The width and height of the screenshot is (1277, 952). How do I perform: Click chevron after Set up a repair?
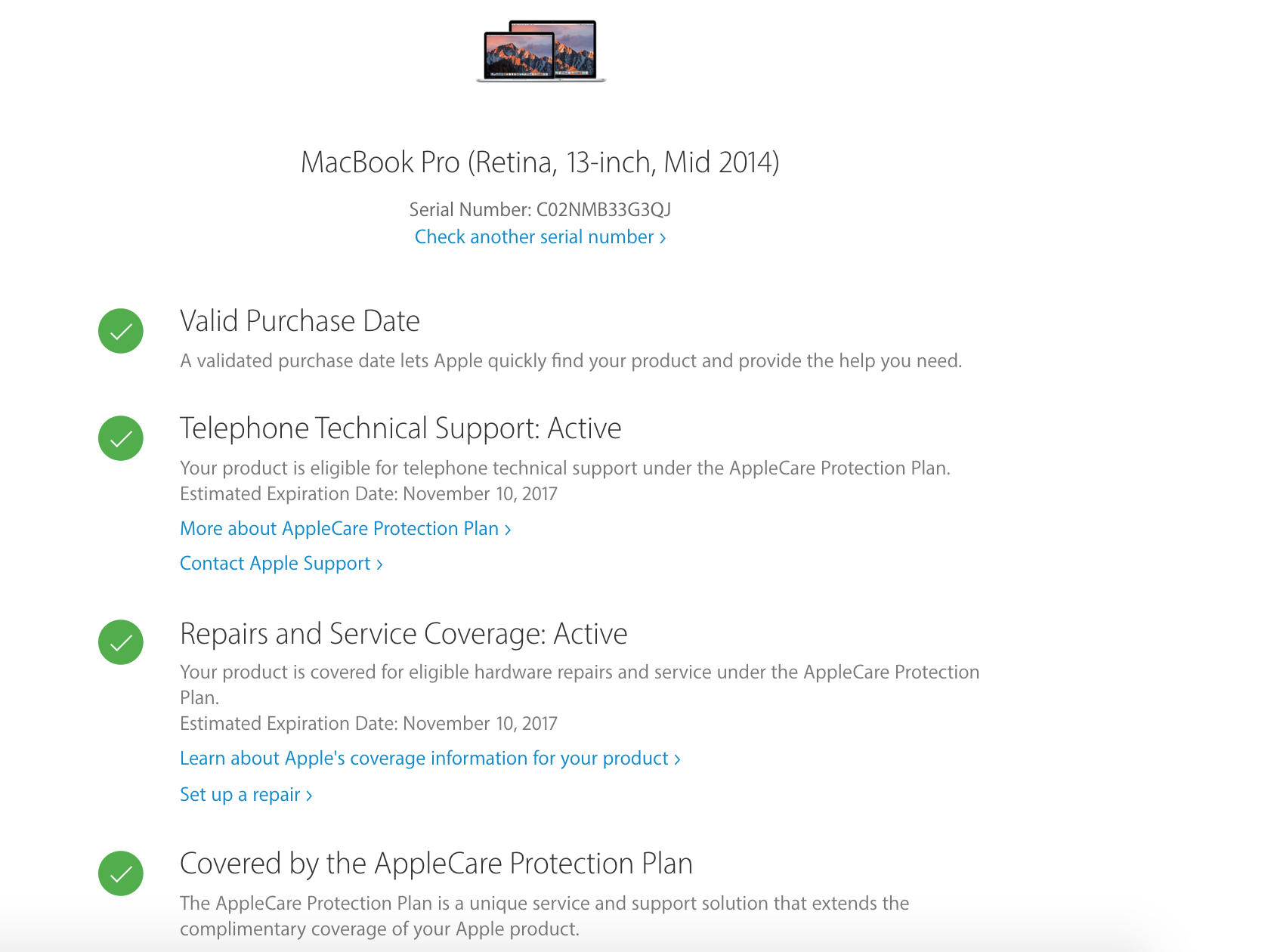coord(308,796)
